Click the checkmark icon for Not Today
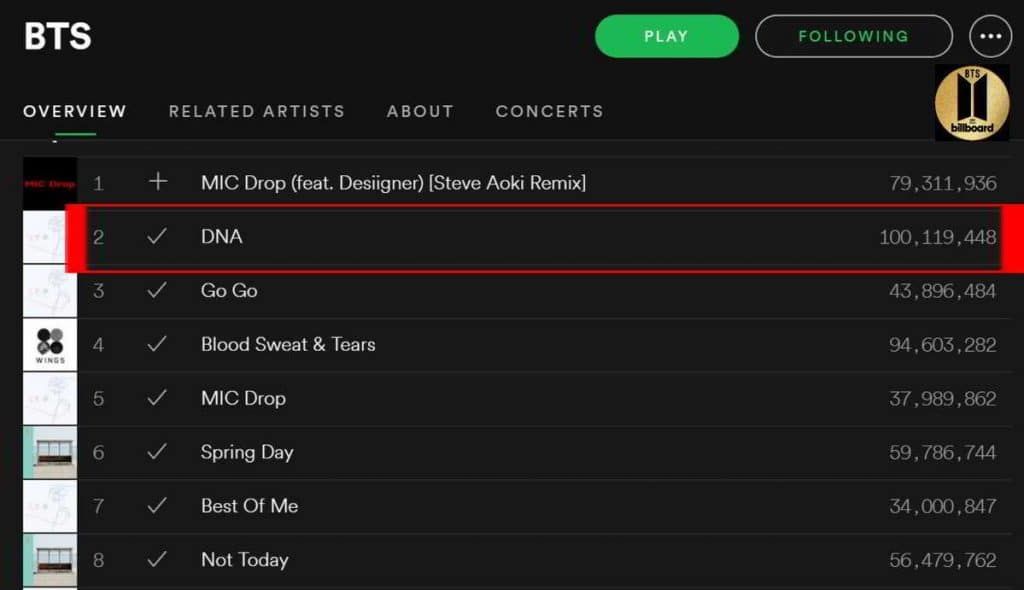The height and width of the screenshot is (590, 1024). pos(157,560)
